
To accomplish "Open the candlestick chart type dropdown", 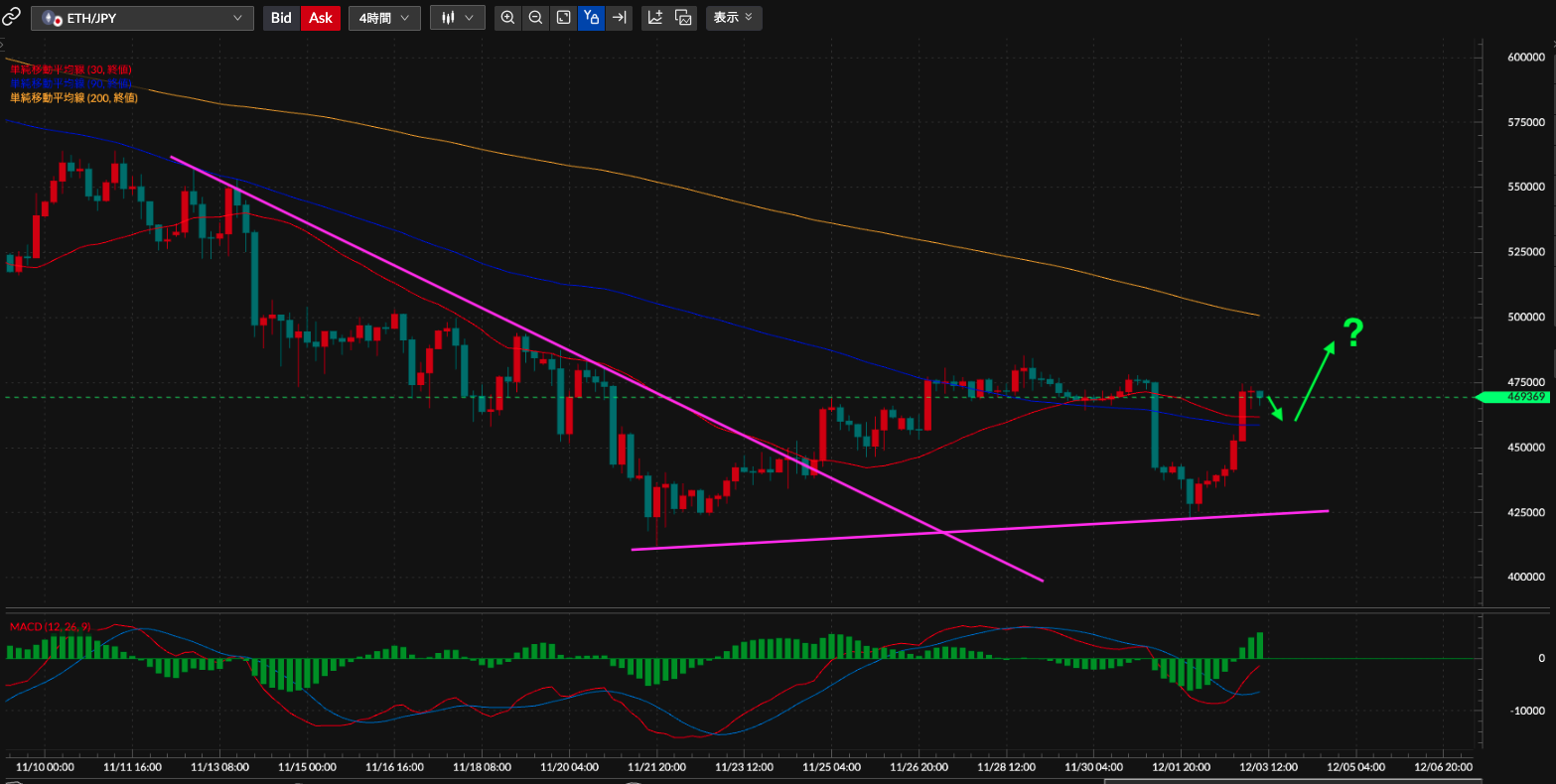I will click(x=458, y=18).
